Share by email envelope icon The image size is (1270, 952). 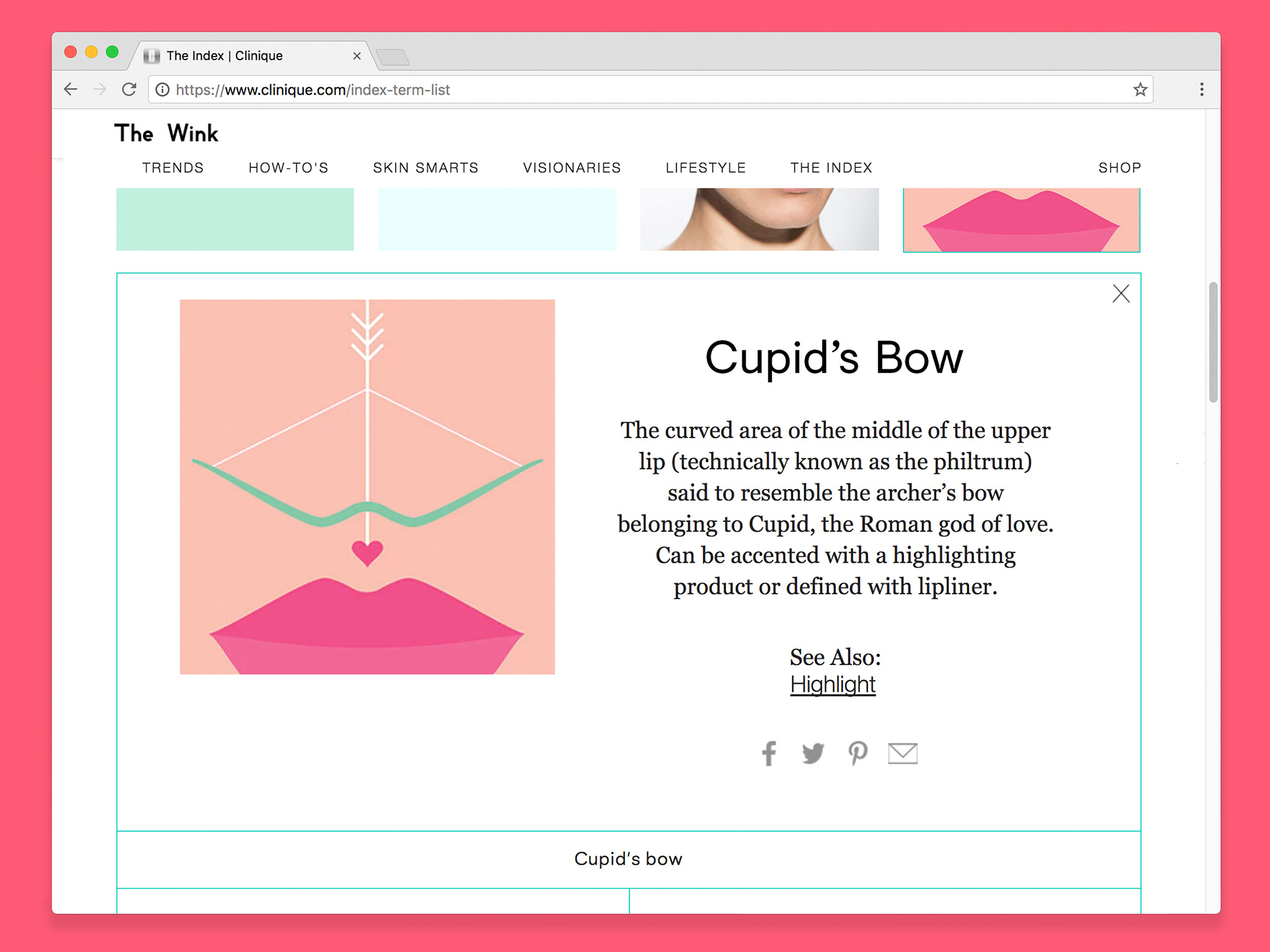pyautogui.click(x=902, y=753)
